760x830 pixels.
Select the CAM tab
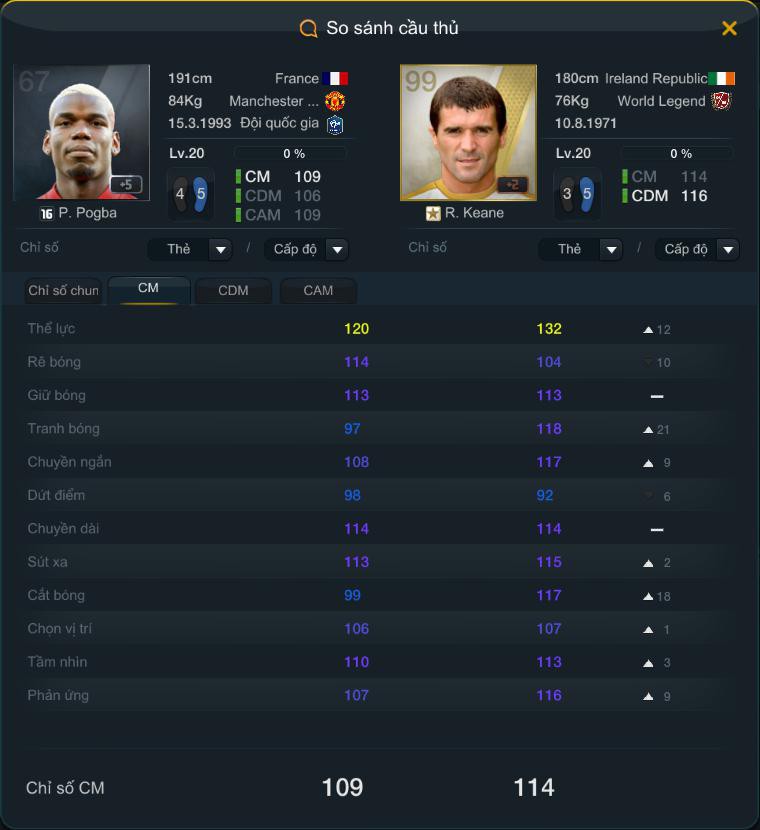(x=318, y=291)
